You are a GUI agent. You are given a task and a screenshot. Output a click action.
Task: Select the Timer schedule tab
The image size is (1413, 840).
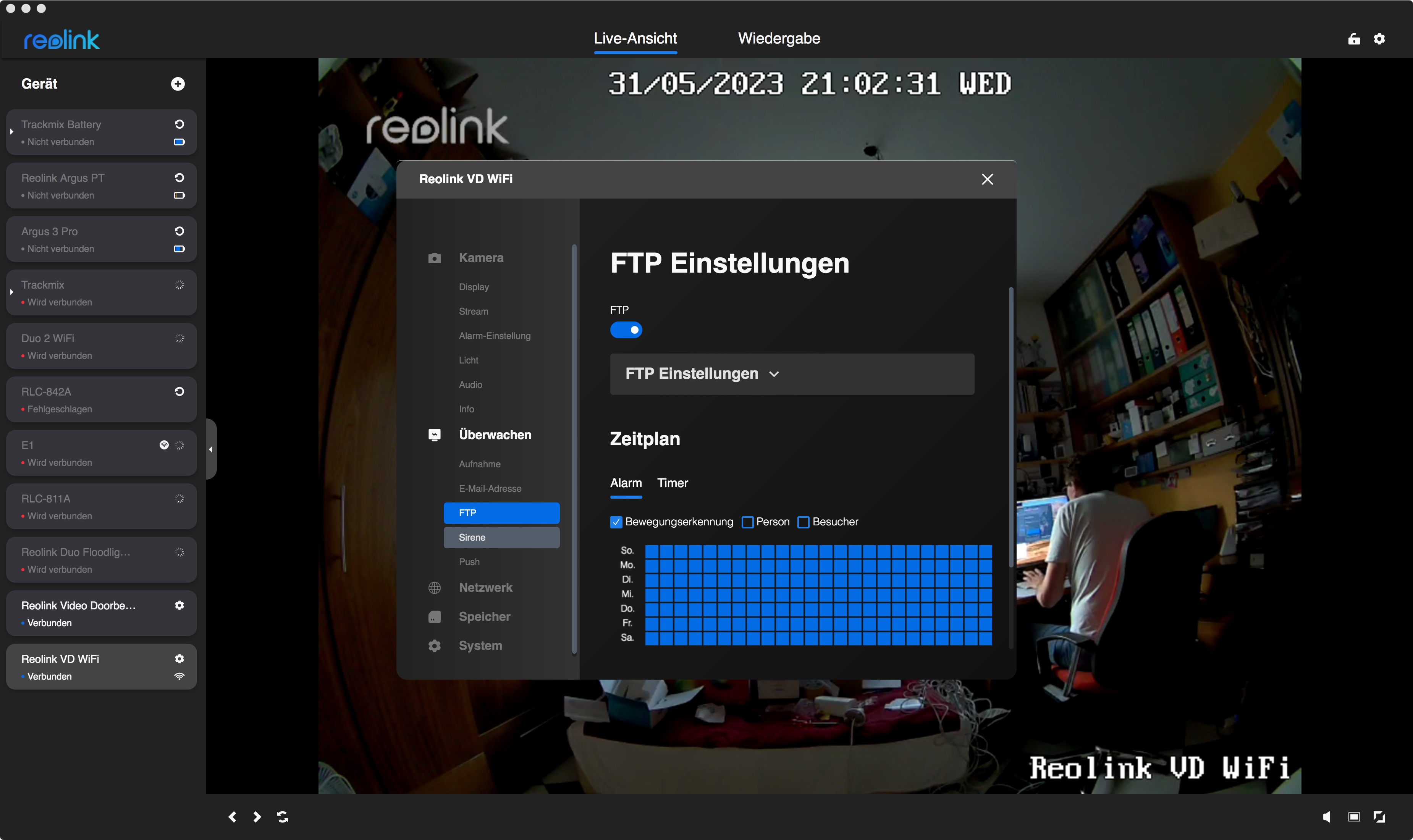pos(672,483)
